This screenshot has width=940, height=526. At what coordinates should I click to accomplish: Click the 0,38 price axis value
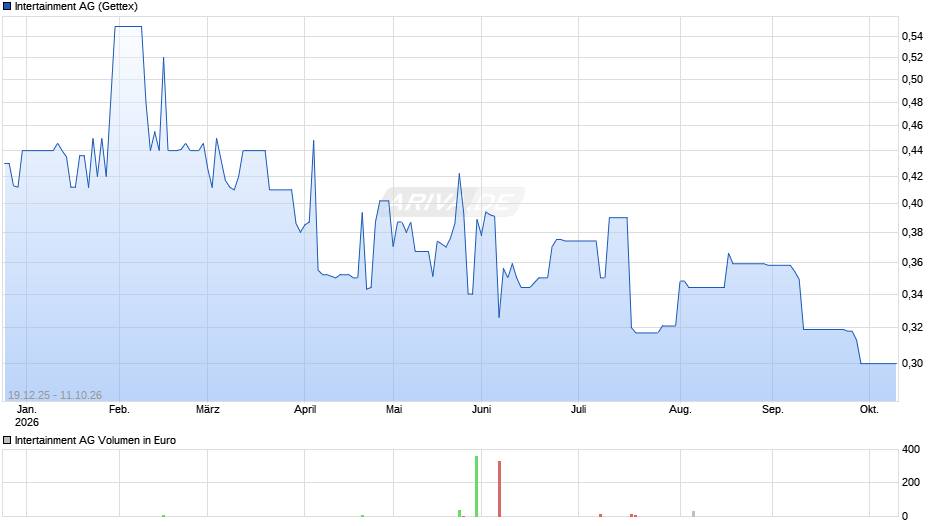[912, 233]
